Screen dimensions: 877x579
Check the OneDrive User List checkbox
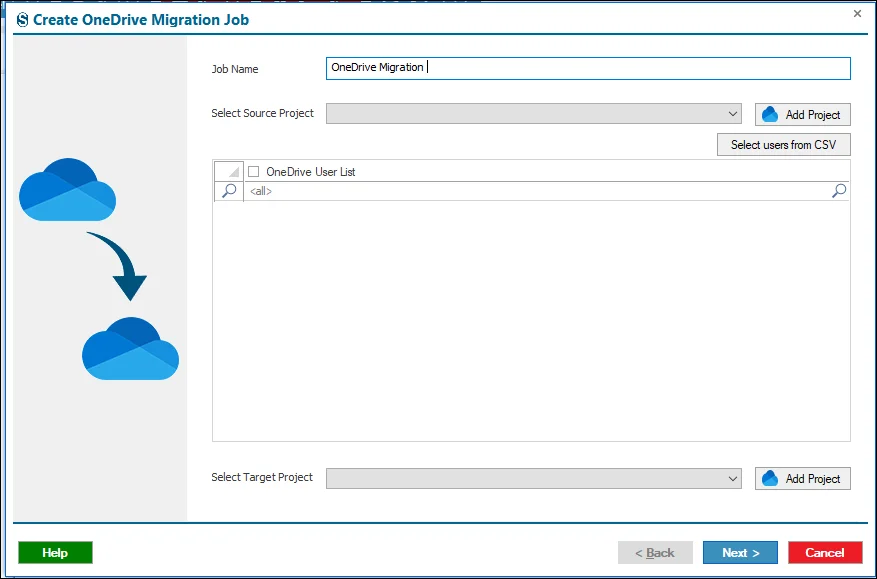point(253,172)
